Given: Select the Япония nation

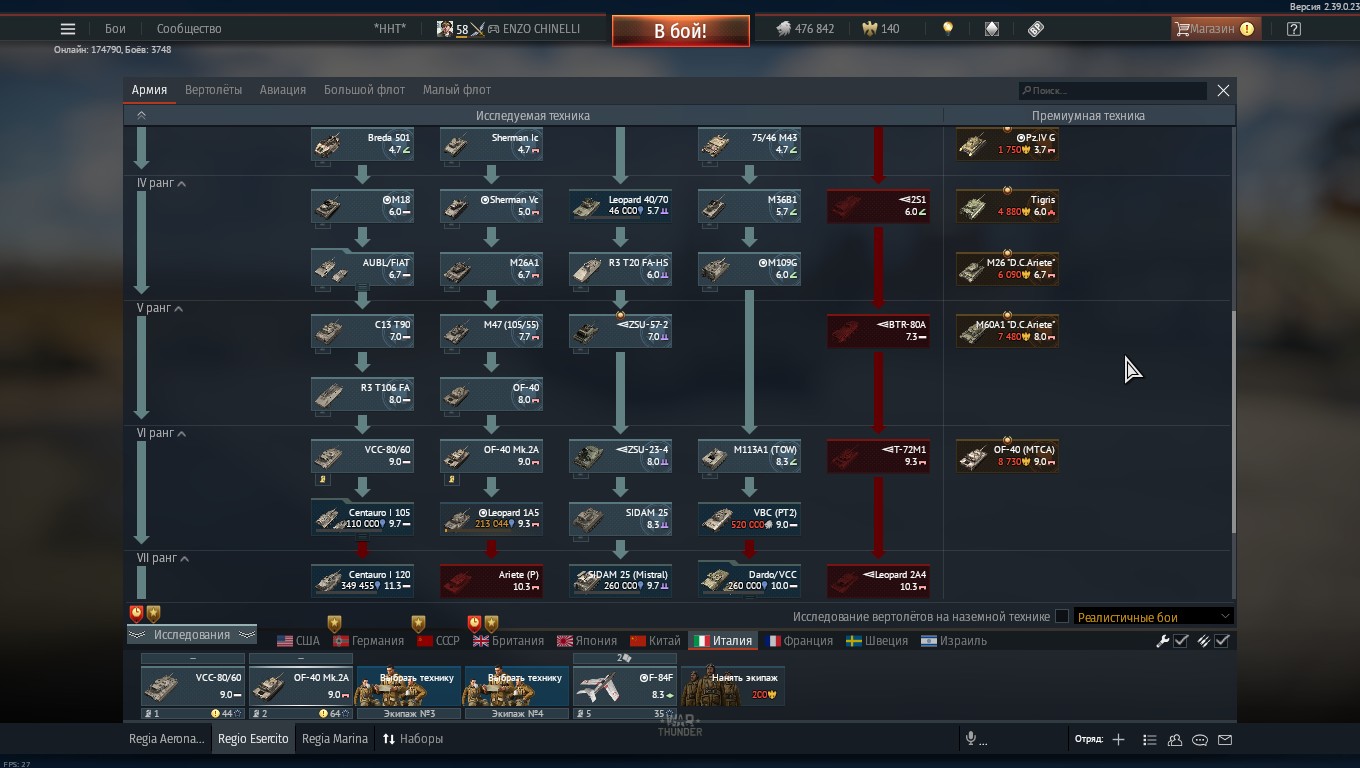Looking at the screenshot, I should pos(587,641).
